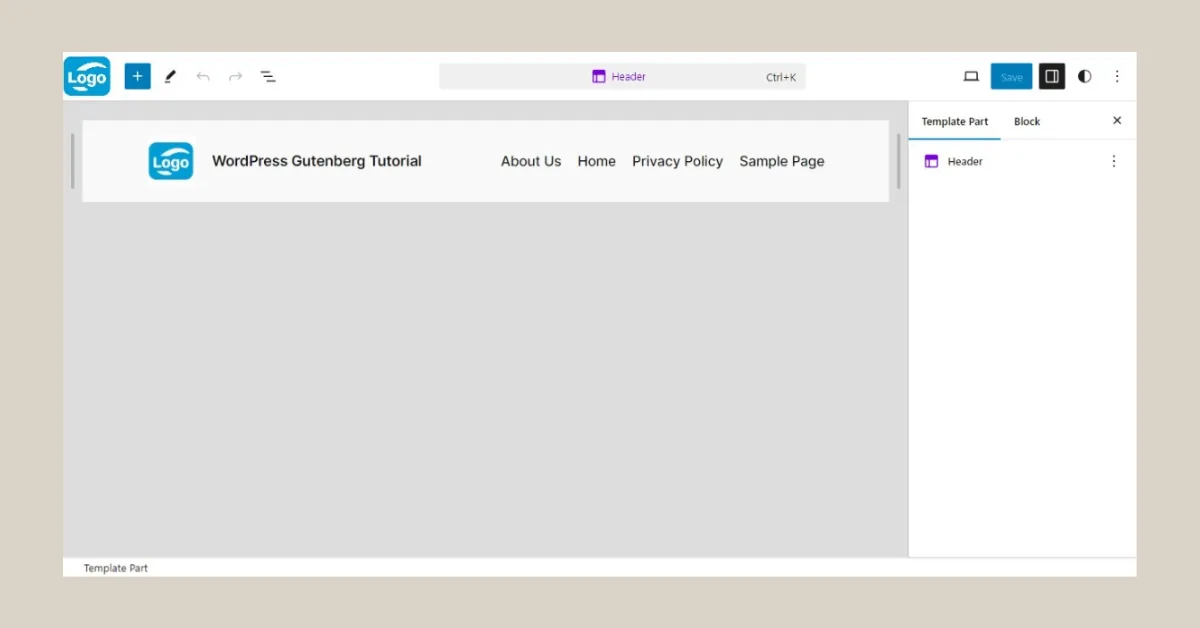Click the site Logo icon in top-left corner

[87, 76]
